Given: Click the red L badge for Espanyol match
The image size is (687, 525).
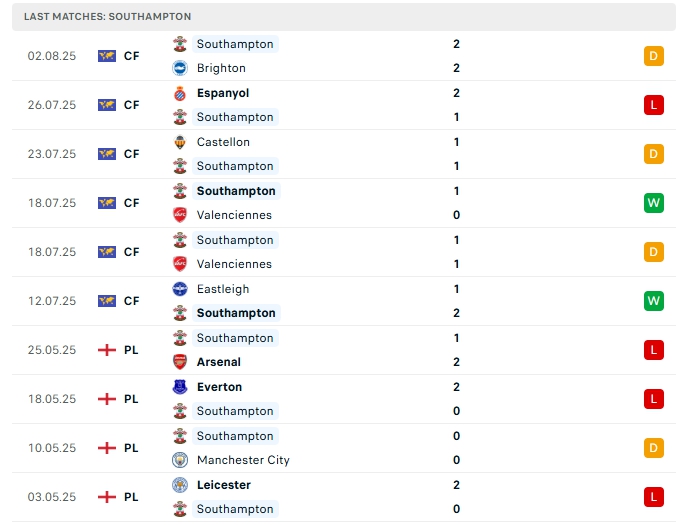Looking at the screenshot, I should pyautogui.click(x=654, y=105).
